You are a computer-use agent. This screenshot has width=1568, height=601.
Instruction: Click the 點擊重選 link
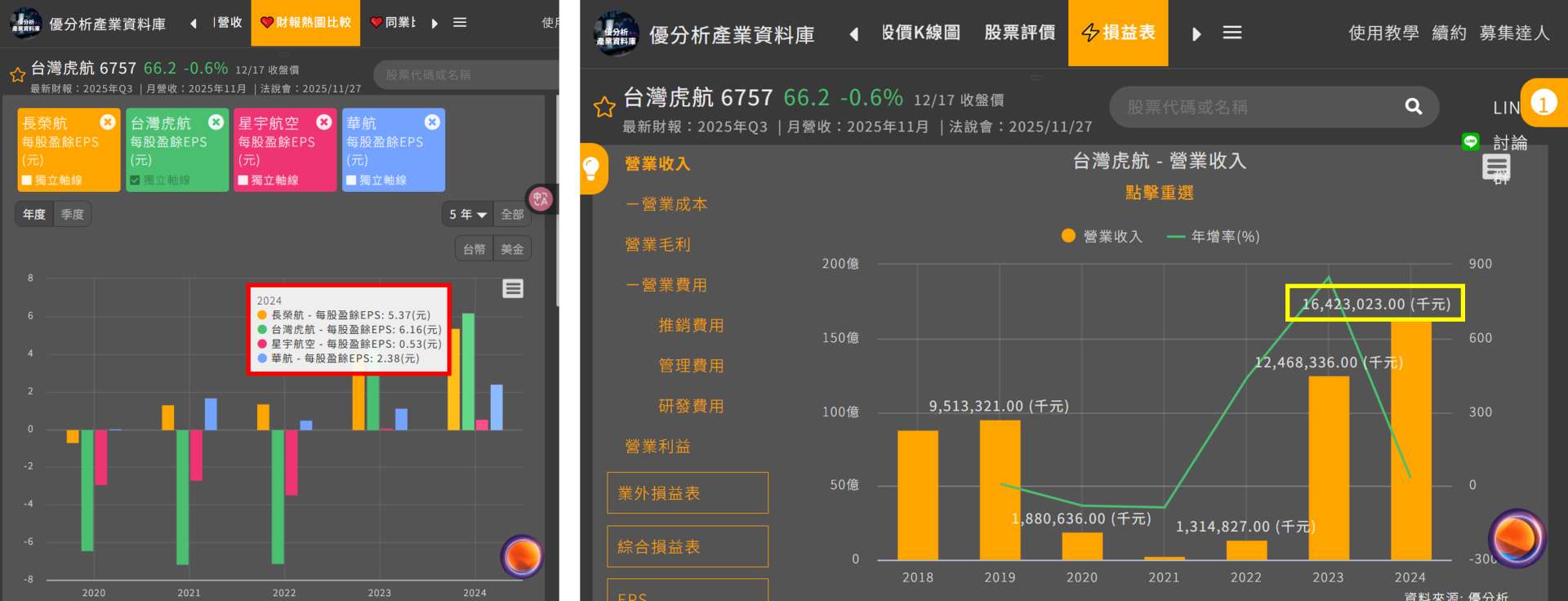[x=1159, y=193]
